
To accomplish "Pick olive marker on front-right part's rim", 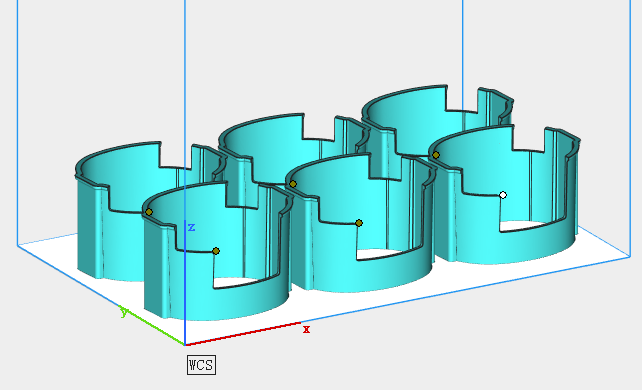I will click(x=436, y=155).
